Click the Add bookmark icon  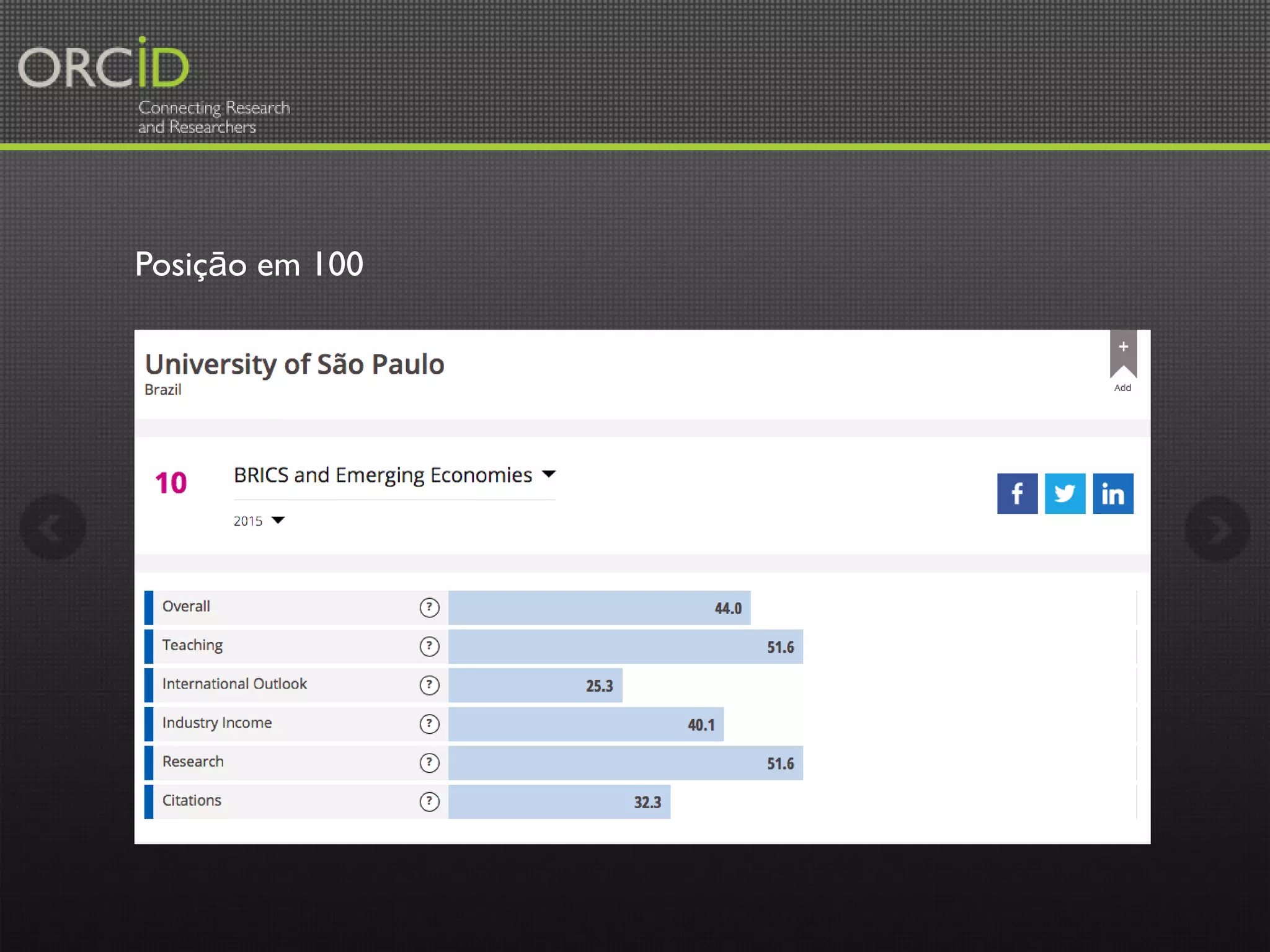(x=1123, y=354)
